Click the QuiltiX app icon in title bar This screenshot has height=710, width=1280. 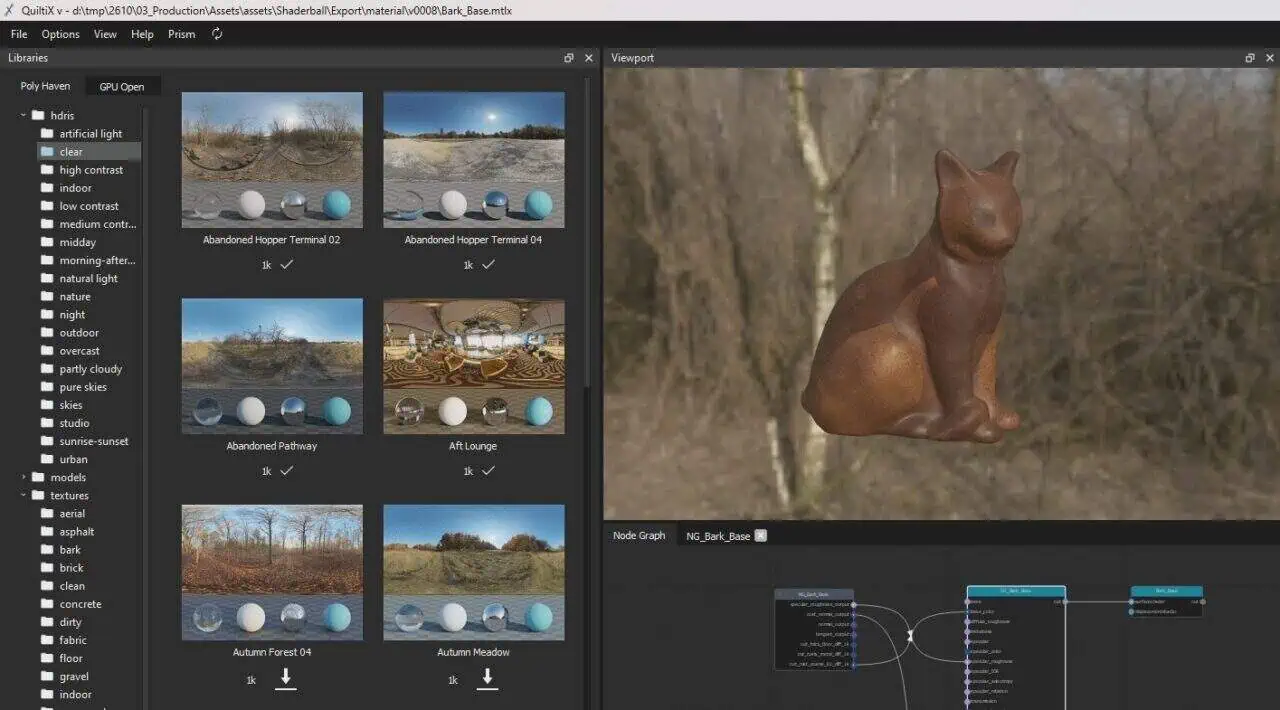pyautogui.click(x=9, y=9)
